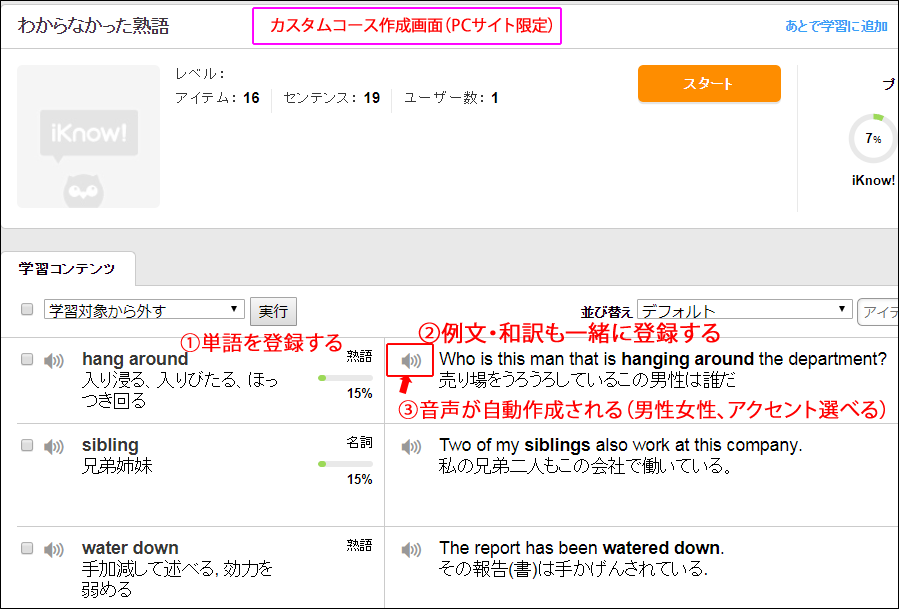This screenshot has width=899, height=609.
Task: Check the box for sibling
Action: click(27, 446)
